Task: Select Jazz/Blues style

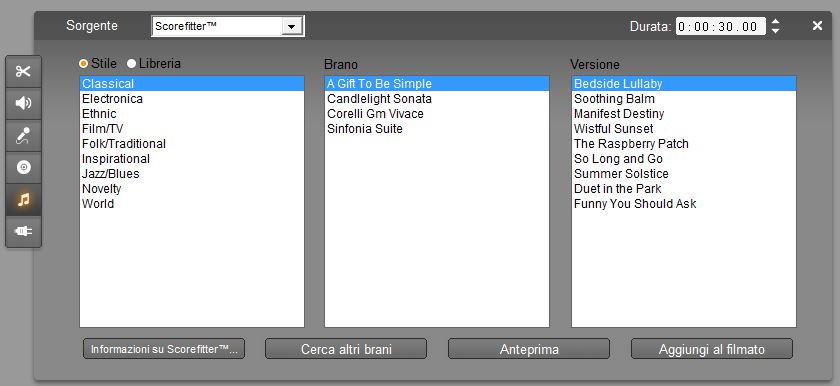Action: (x=192, y=173)
